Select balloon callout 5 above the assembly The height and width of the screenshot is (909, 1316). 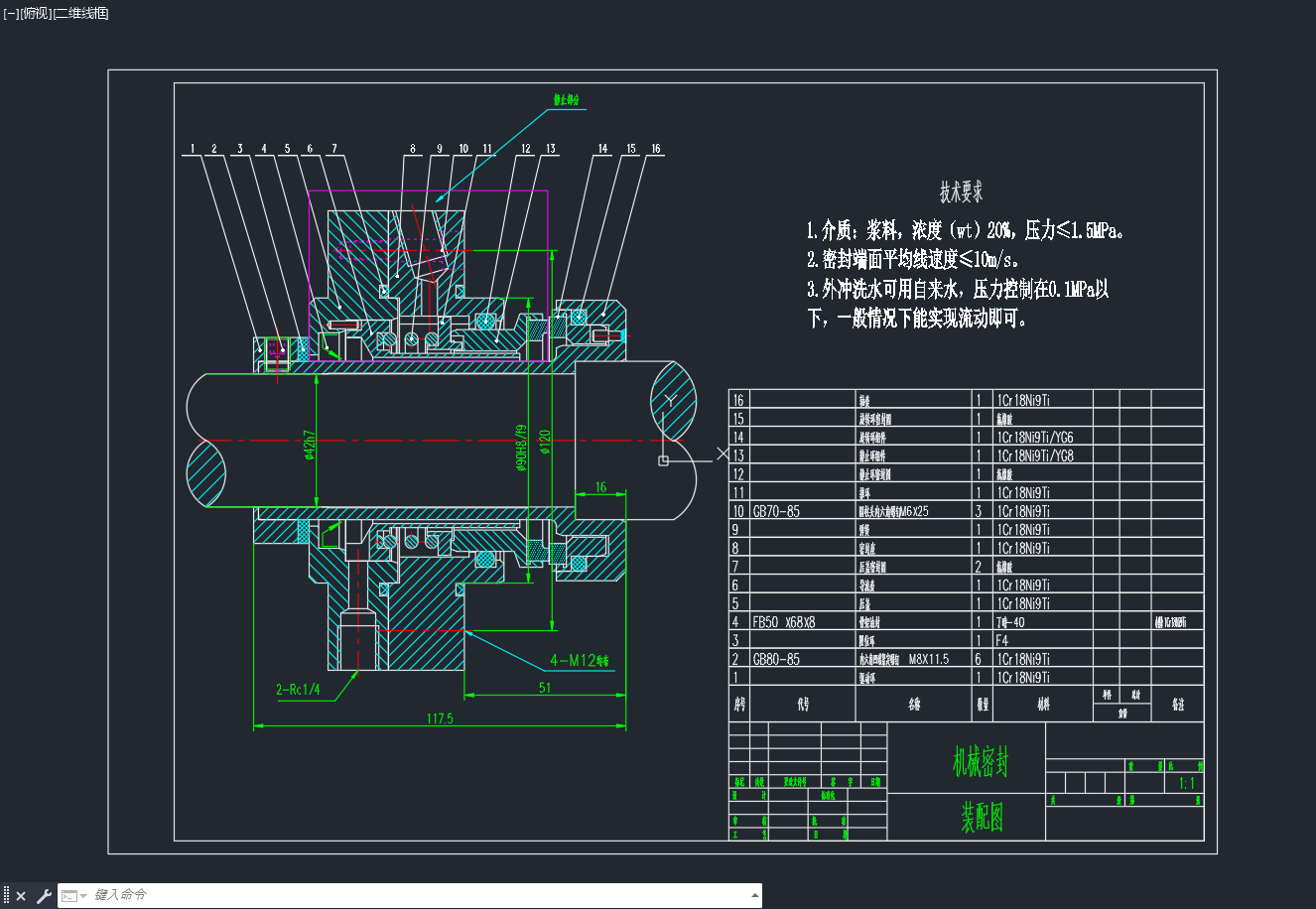tap(288, 150)
